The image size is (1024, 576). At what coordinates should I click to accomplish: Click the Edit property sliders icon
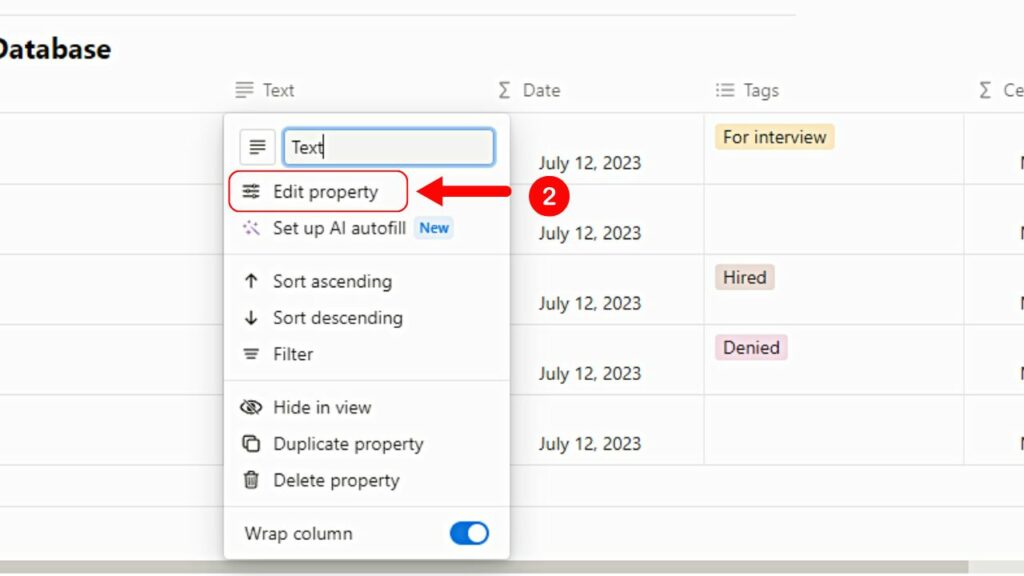pyautogui.click(x=251, y=192)
